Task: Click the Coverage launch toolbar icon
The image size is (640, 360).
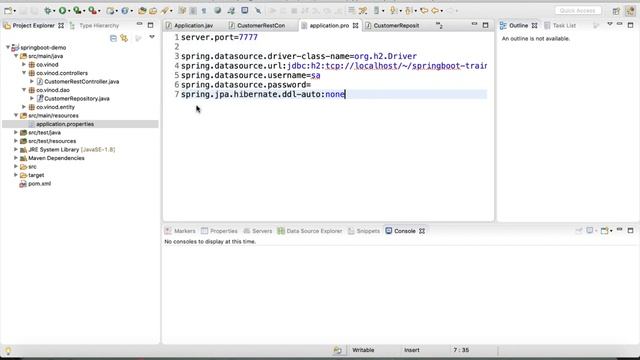Action: 77,11
